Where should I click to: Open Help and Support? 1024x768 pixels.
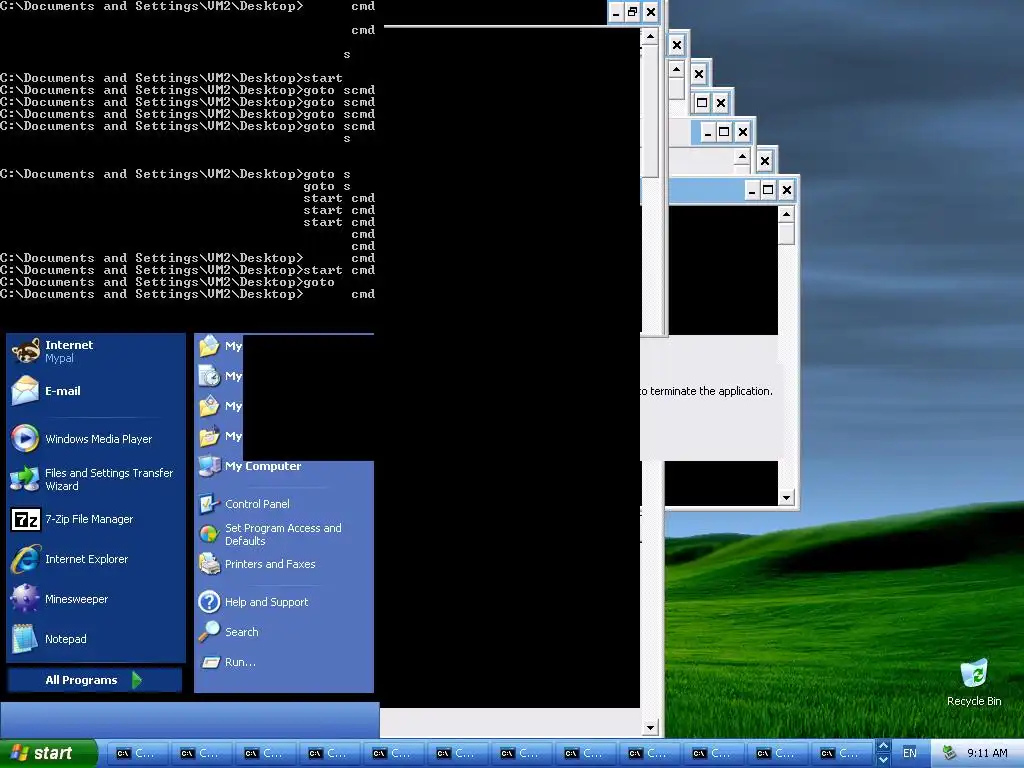click(x=284, y=602)
